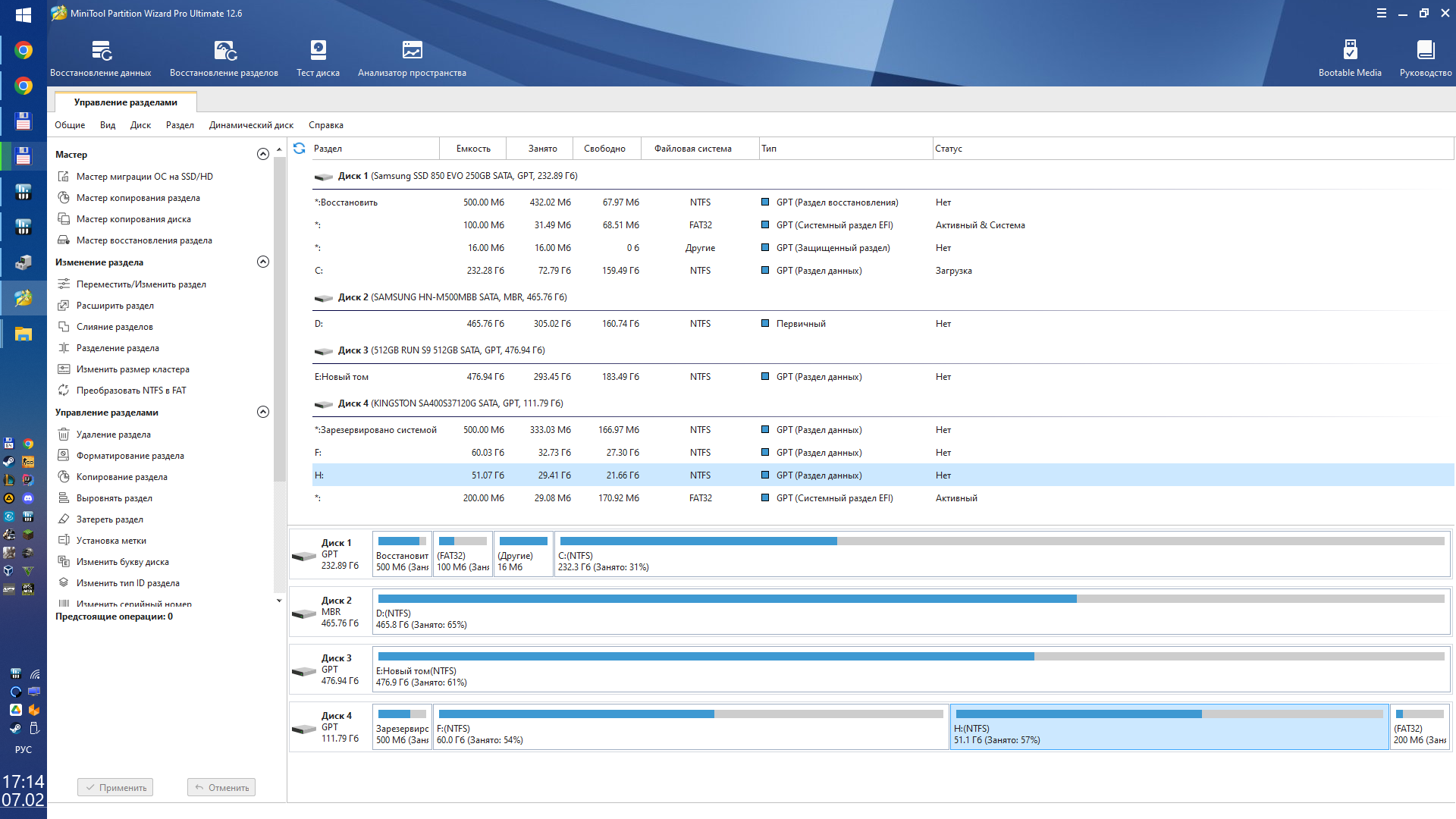Click the refresh icon beside Раздел column

point(300,149)
